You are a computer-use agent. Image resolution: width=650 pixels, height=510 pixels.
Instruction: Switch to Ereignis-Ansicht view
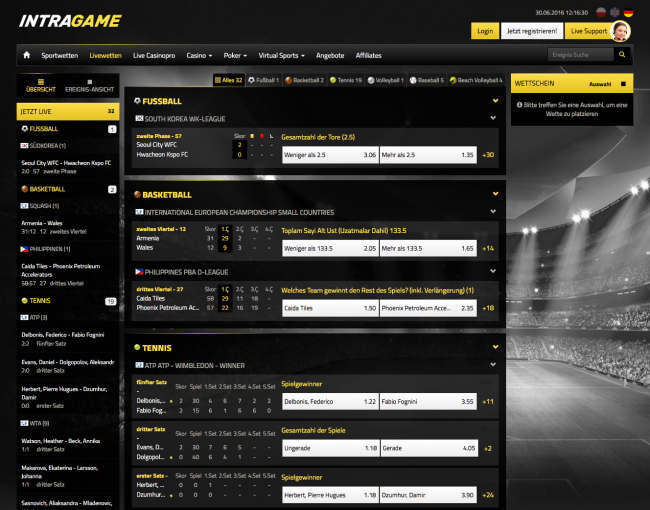click(95, 85)
